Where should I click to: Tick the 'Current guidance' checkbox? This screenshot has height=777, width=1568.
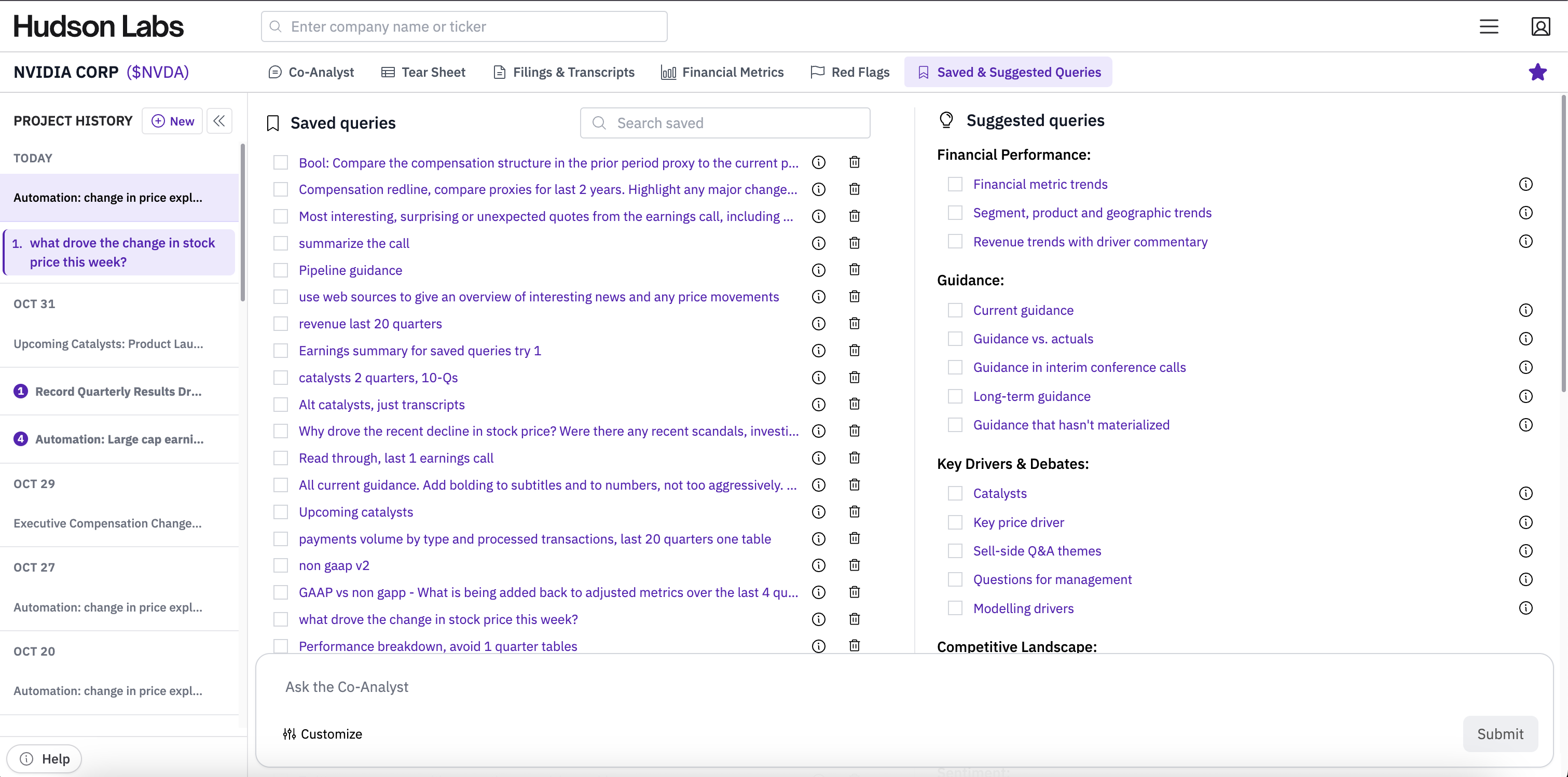click(954, 310)
